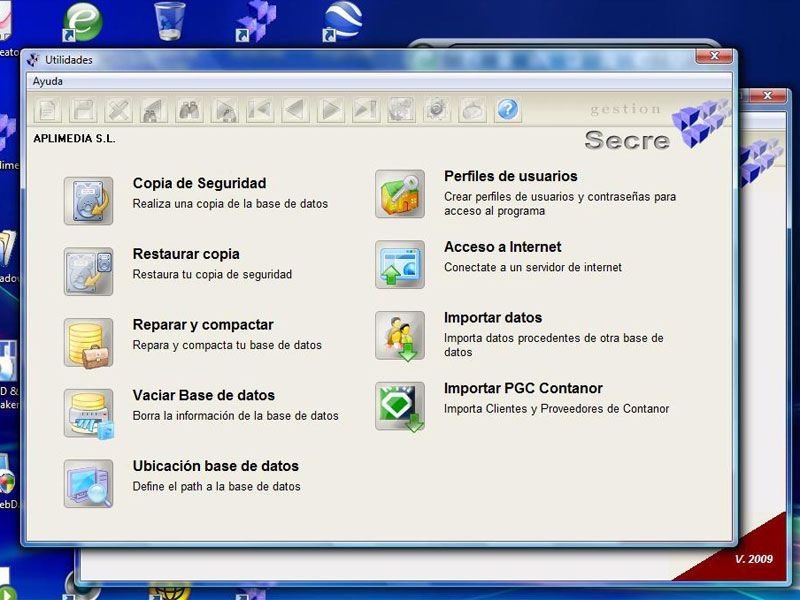The height and width of the screenshot is (600, 800).
Task: Click text 'Realiza una copia de la base de datos'
Action: pyautogui.click(x=230, y=204)
